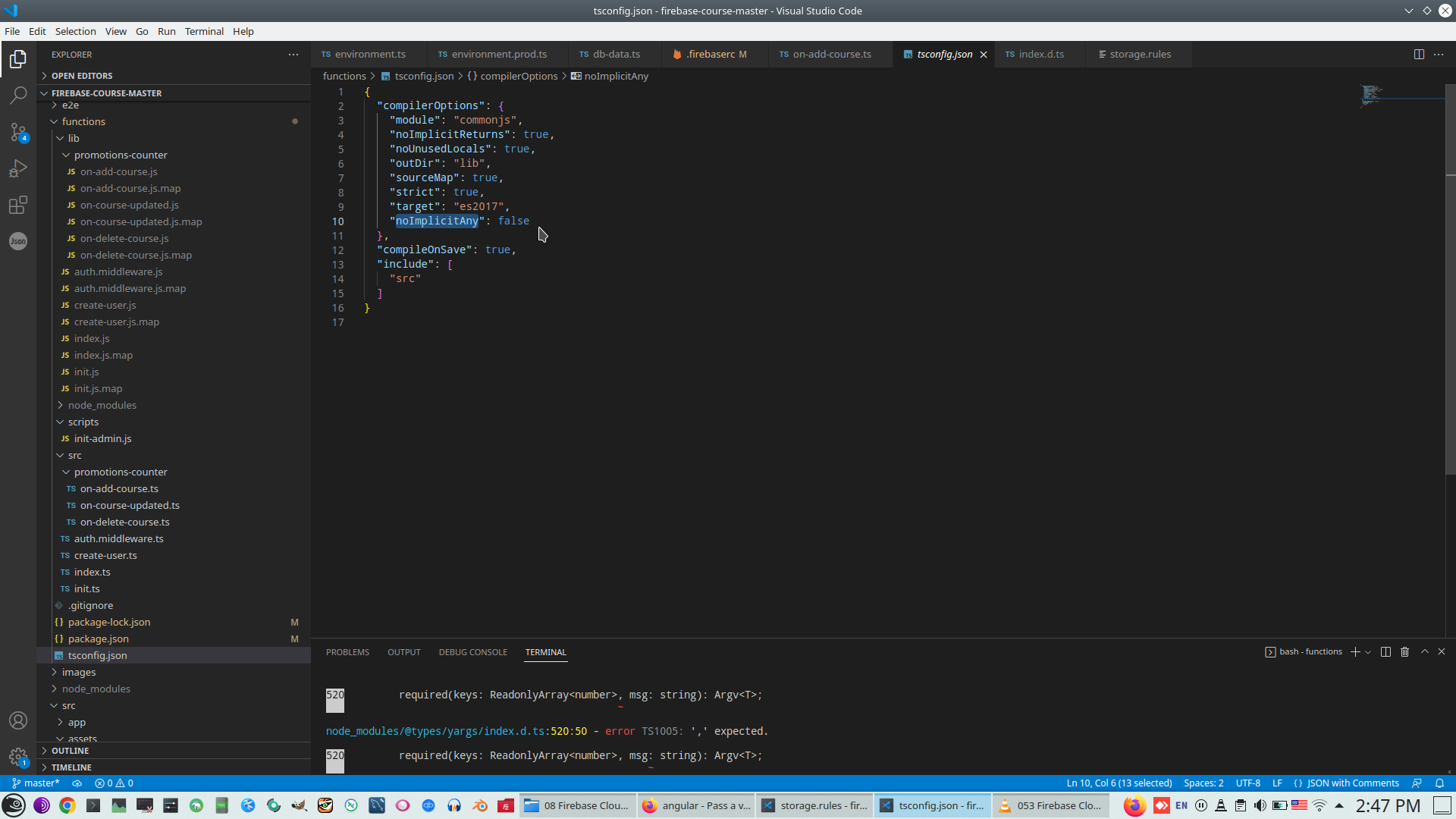Screen dimensions: 1456x819
Task: Open the Search view in activity bar
Action: (18, 96)
